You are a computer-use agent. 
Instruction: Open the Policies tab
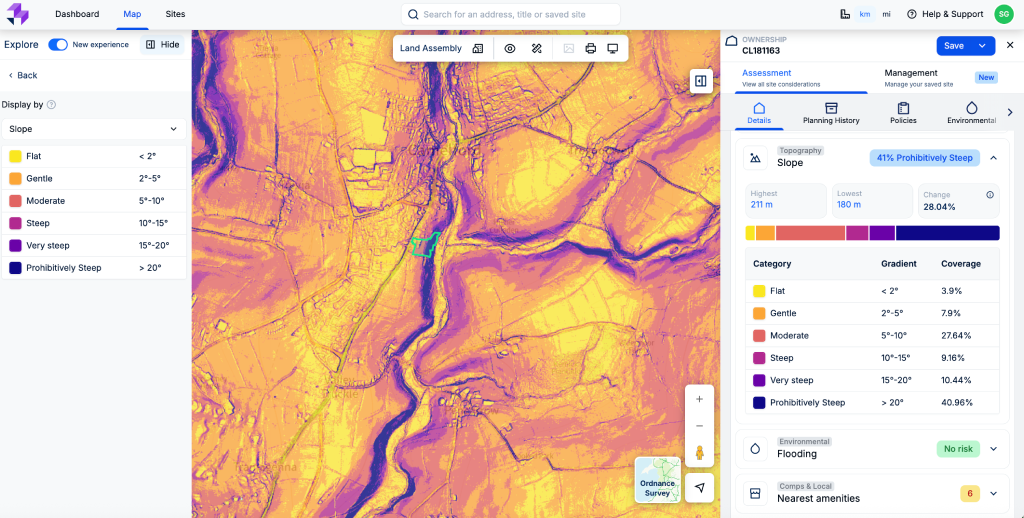coord(903,113)
